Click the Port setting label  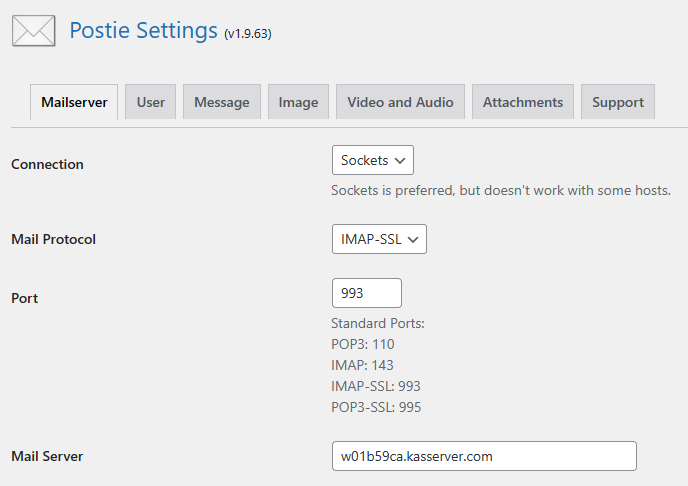24,298
